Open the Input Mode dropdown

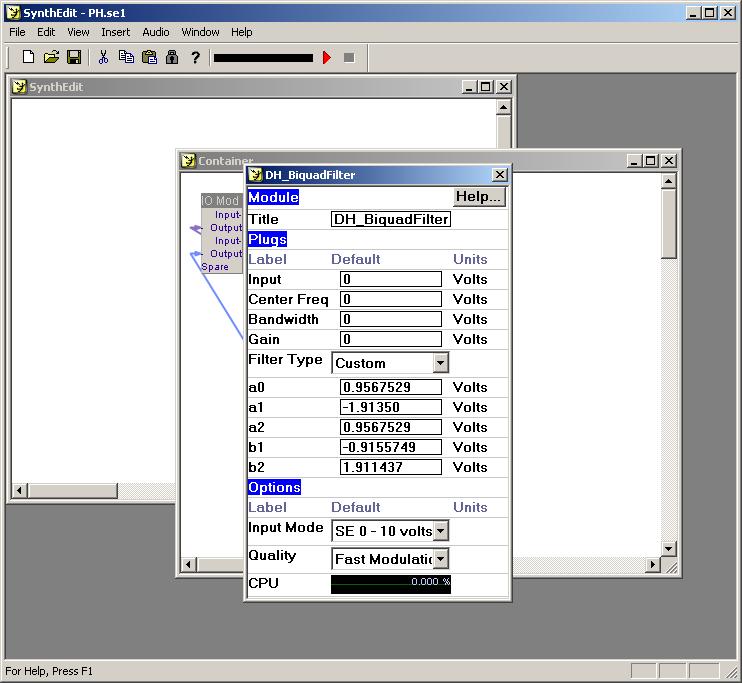coord(390,531)
